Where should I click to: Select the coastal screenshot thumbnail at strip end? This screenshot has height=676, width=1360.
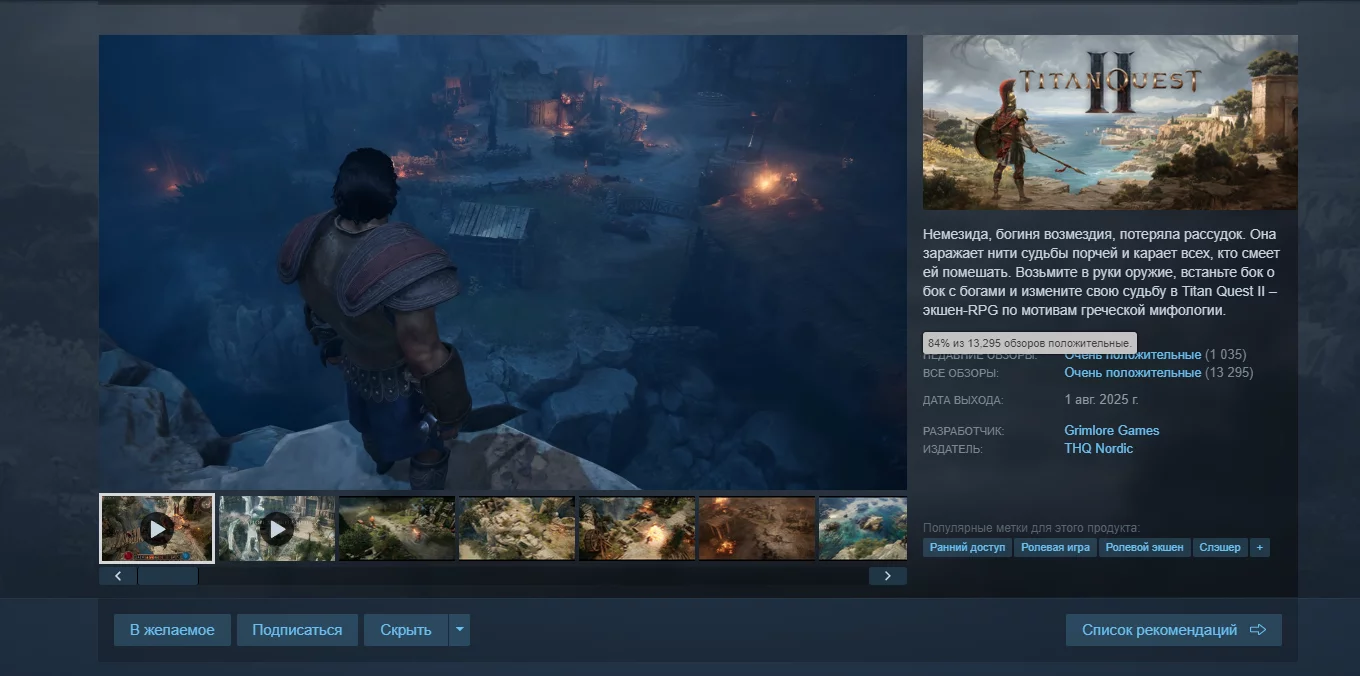click(863, 528)
